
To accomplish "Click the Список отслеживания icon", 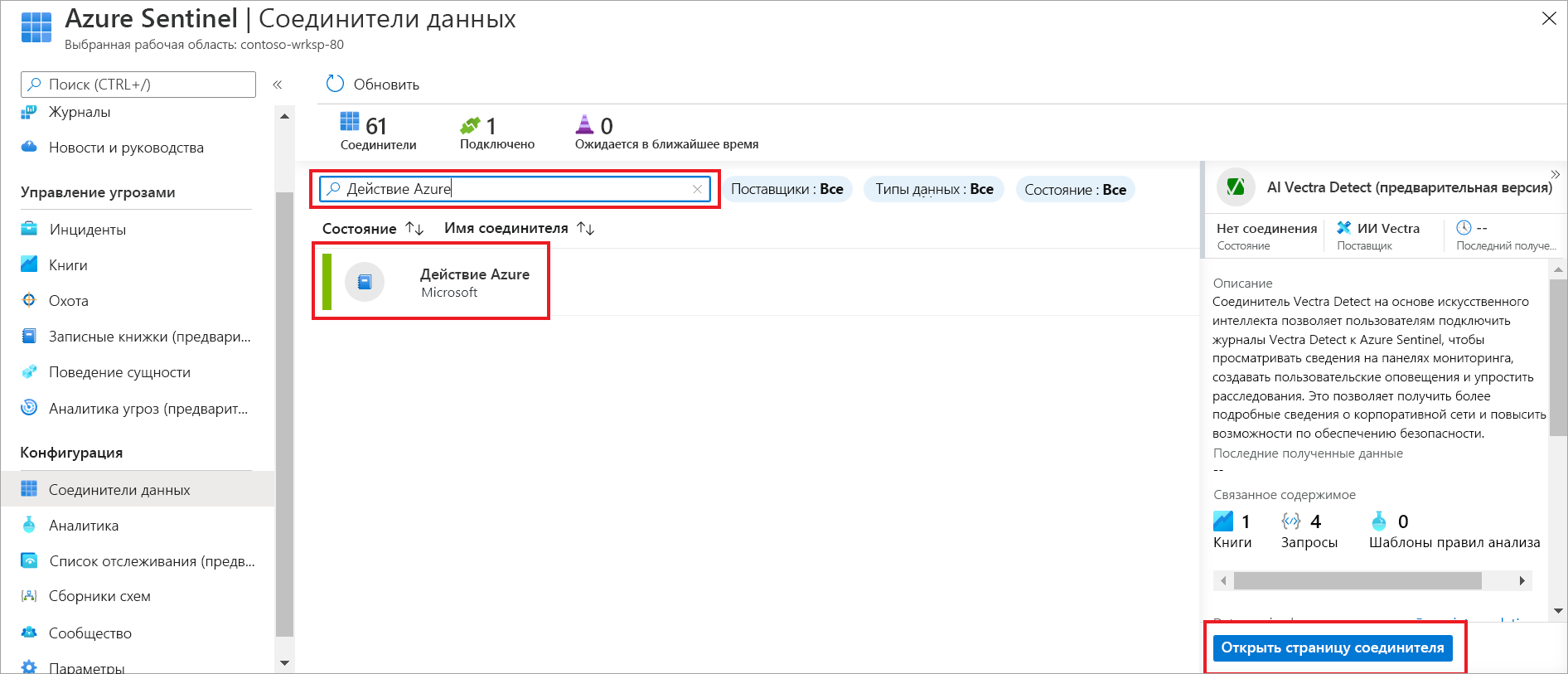I will coord(29,560).
